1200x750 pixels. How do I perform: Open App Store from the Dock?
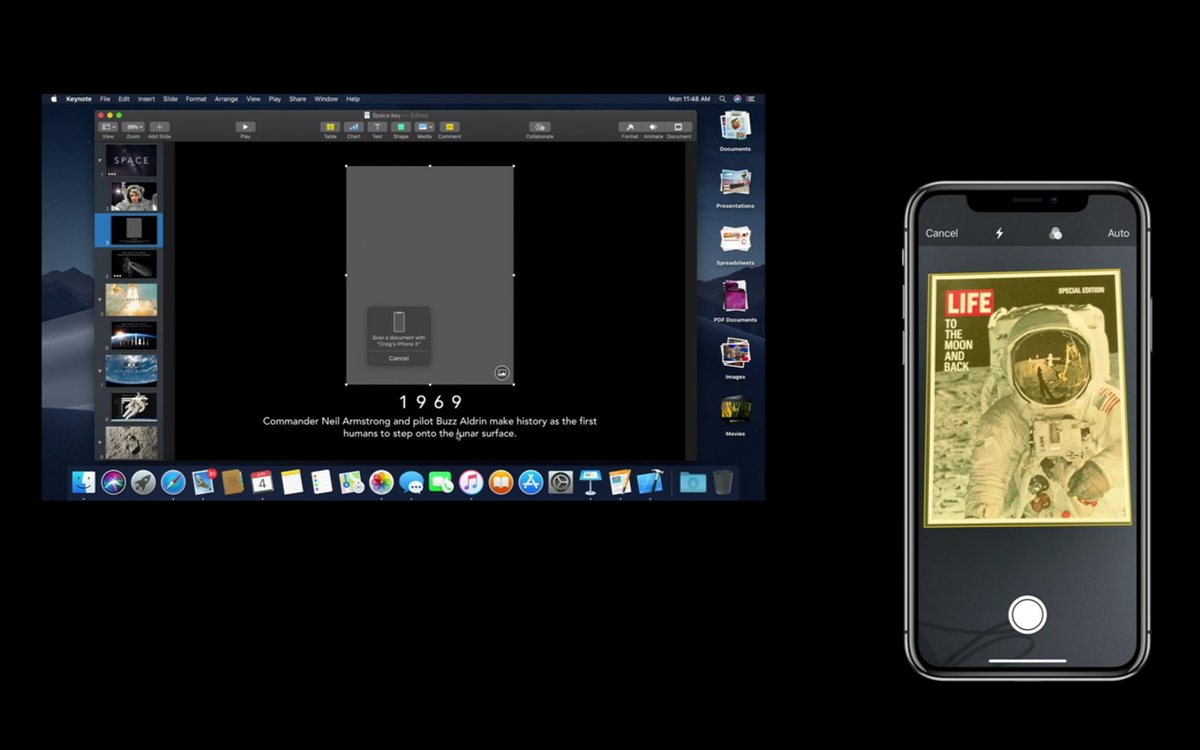point(530,482)
